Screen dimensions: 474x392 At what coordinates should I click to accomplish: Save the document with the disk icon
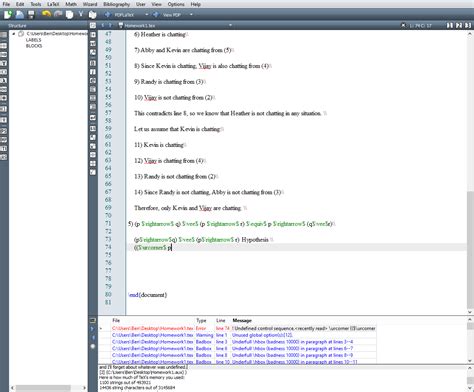pos(31,14)
